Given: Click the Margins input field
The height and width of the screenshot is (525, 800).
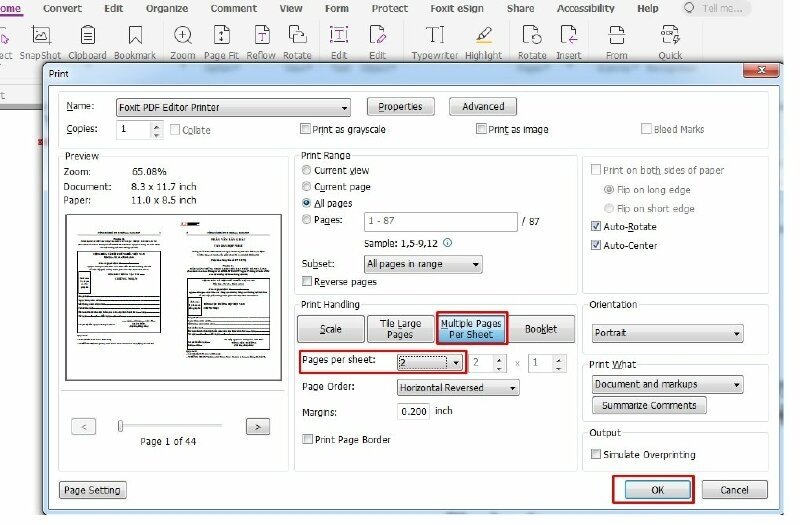Looking at the screenshot, I should [x=413, y=411].
